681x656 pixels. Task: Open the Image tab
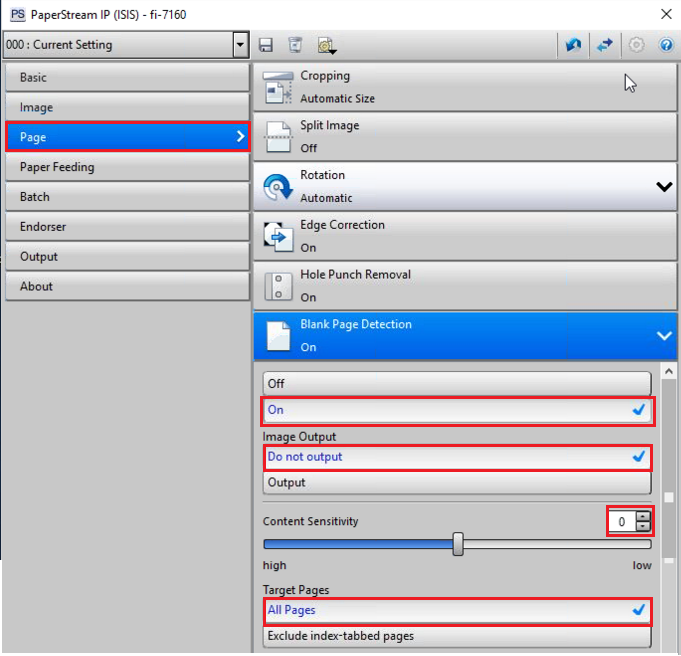(x=128, y=107)
